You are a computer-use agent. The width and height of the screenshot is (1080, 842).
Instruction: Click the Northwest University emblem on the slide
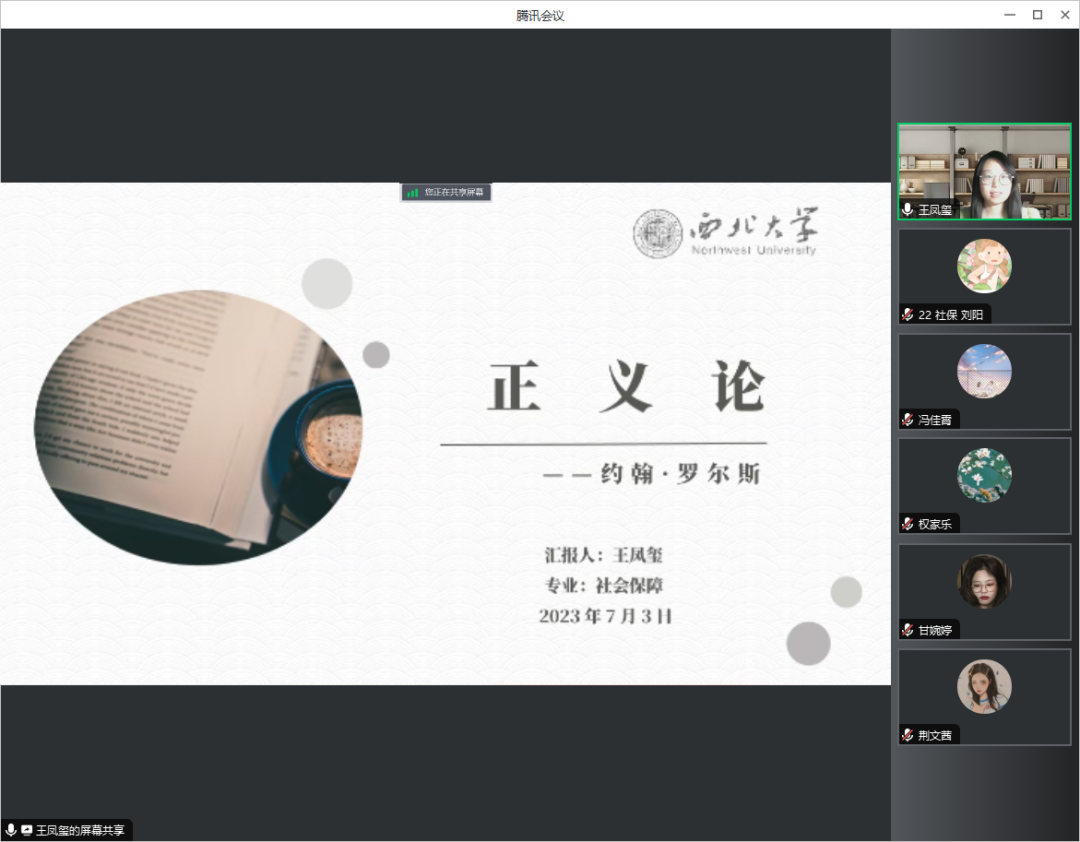[x=657, y=234]
